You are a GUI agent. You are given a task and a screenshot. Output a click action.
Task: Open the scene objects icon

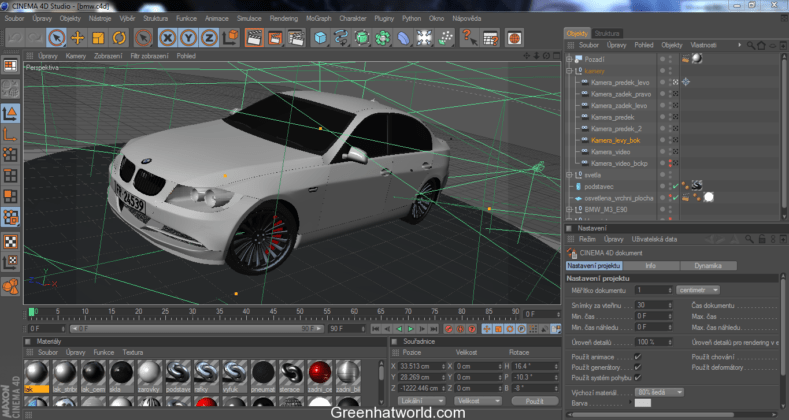click(424, 38)
